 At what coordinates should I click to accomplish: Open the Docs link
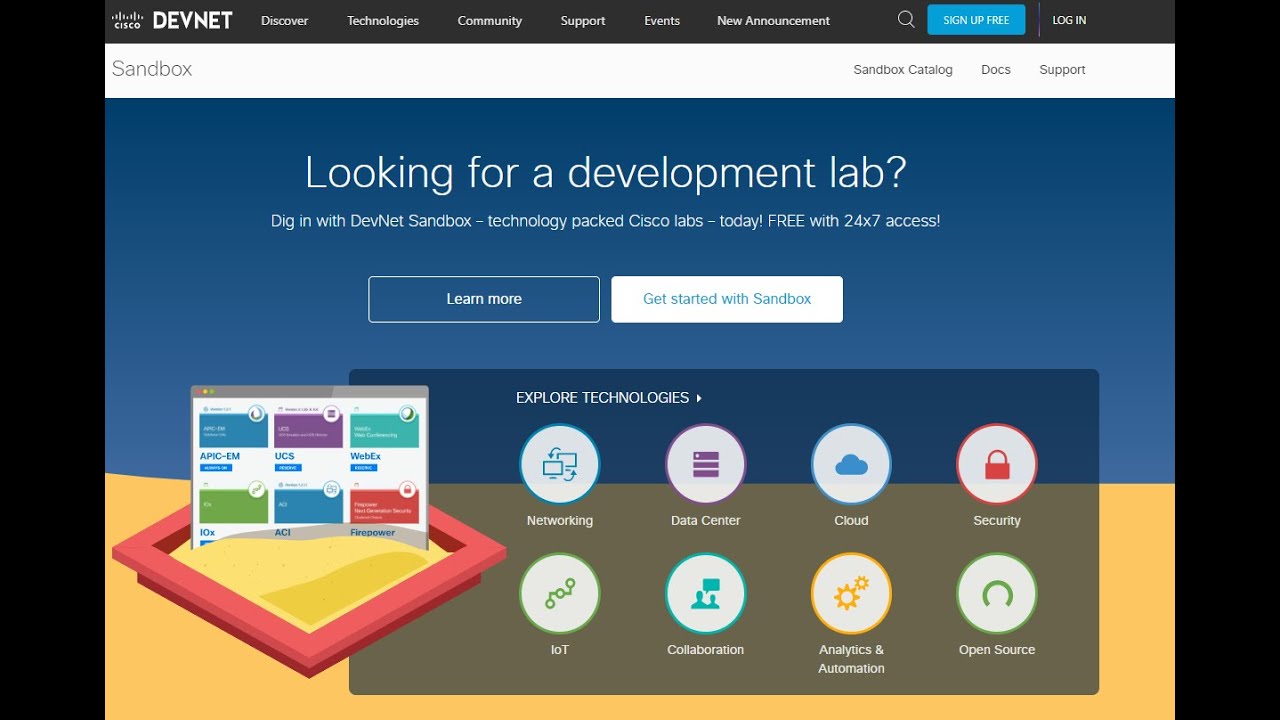click(996, 70)
